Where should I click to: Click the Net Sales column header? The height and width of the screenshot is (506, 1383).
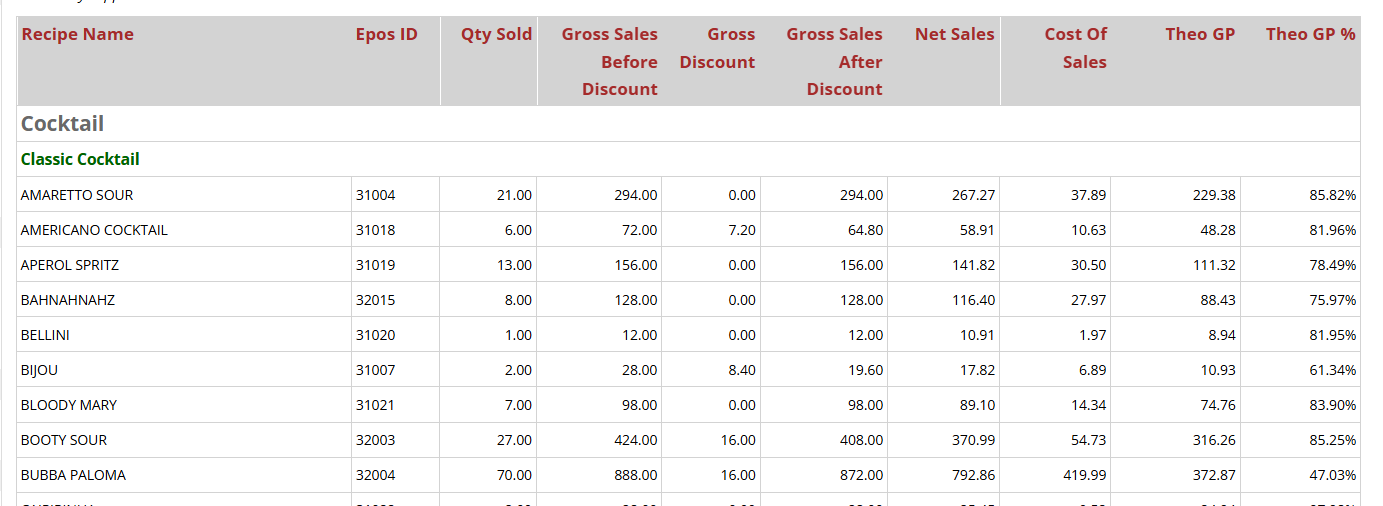(954, 35)
